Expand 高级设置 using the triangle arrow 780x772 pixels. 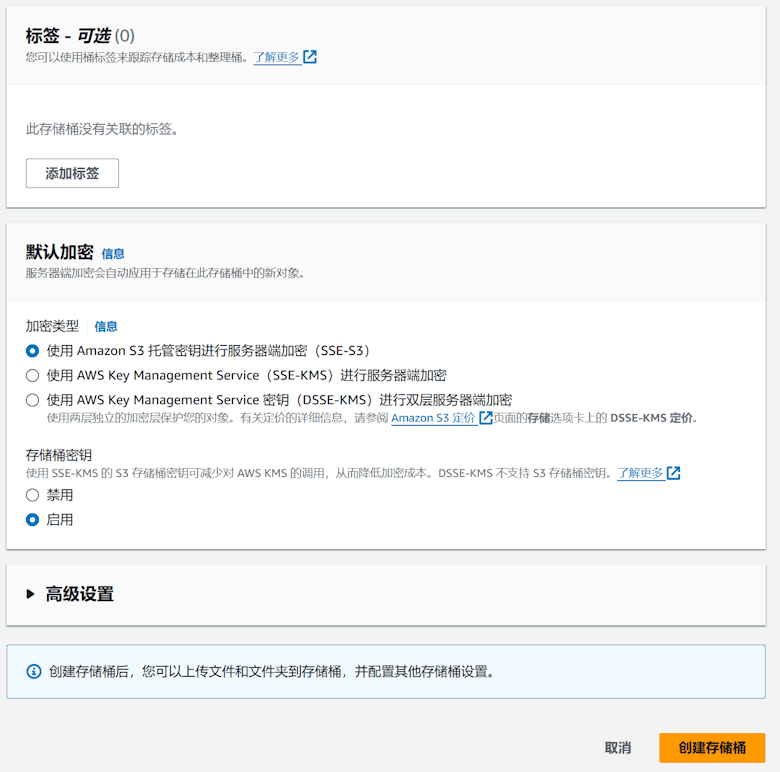(x=30, y=594)
